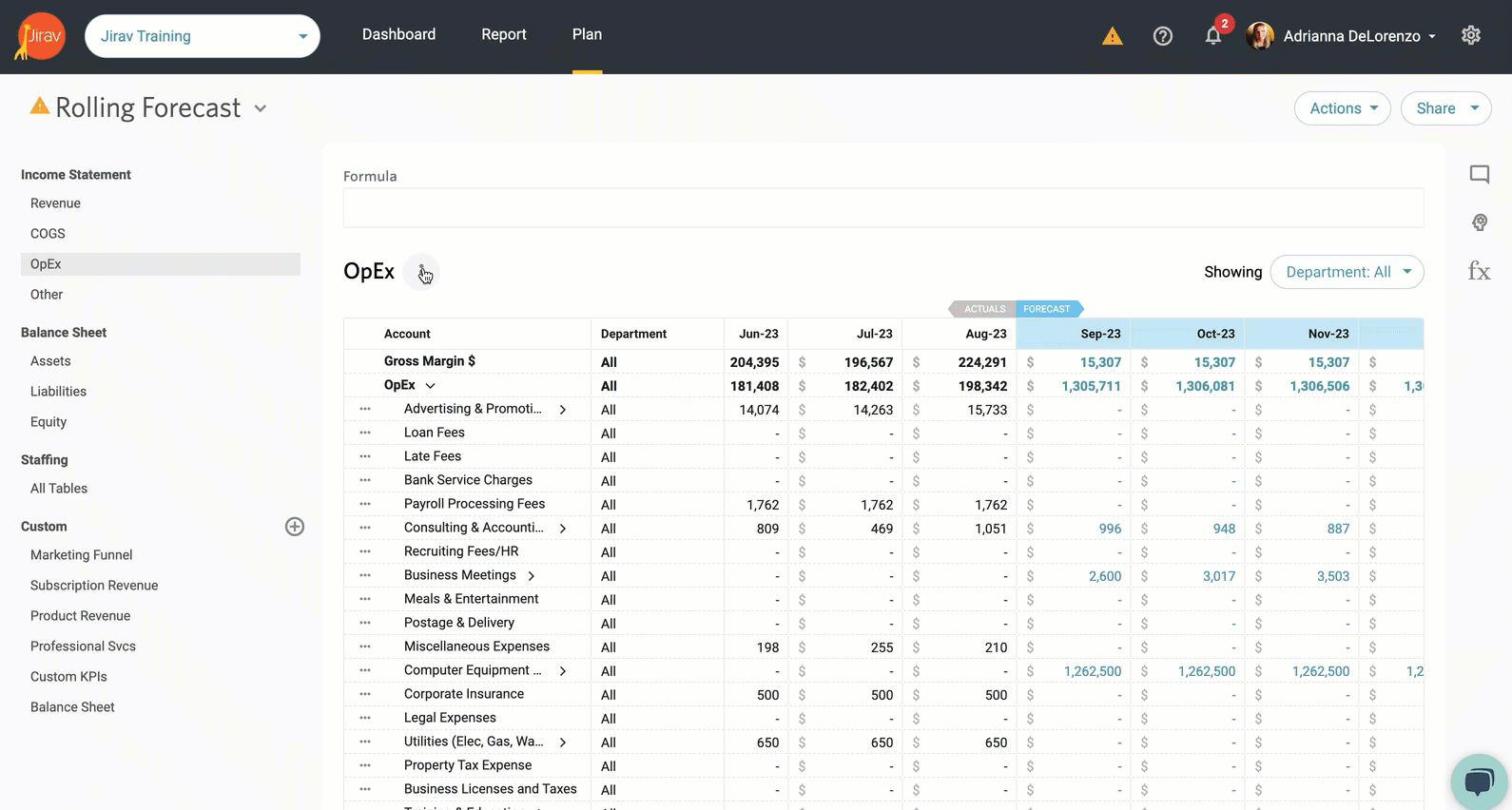Open the help question mark icon

(1162, 36)
